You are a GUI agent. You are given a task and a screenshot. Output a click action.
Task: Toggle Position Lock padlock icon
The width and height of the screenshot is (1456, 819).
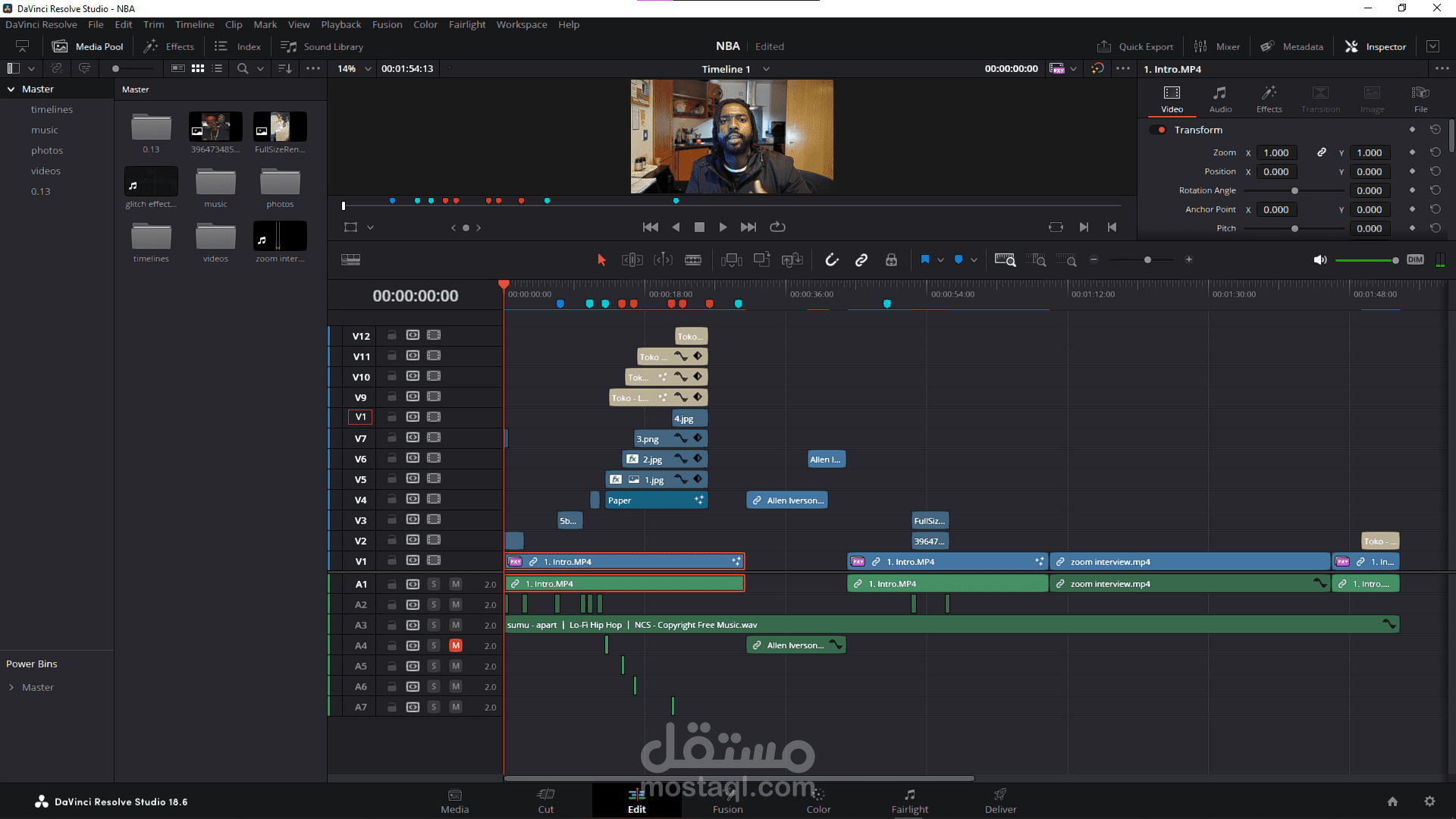[x=891, y=260]
